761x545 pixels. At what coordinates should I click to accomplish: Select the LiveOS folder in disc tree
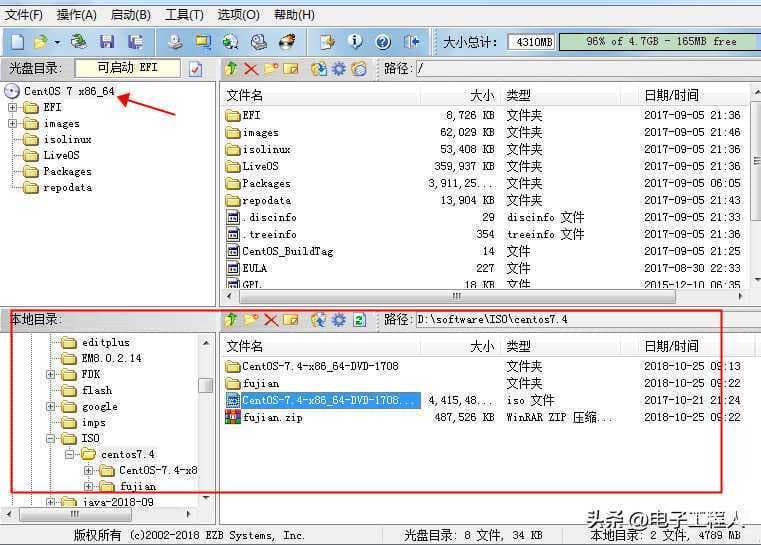coord(61,155)
